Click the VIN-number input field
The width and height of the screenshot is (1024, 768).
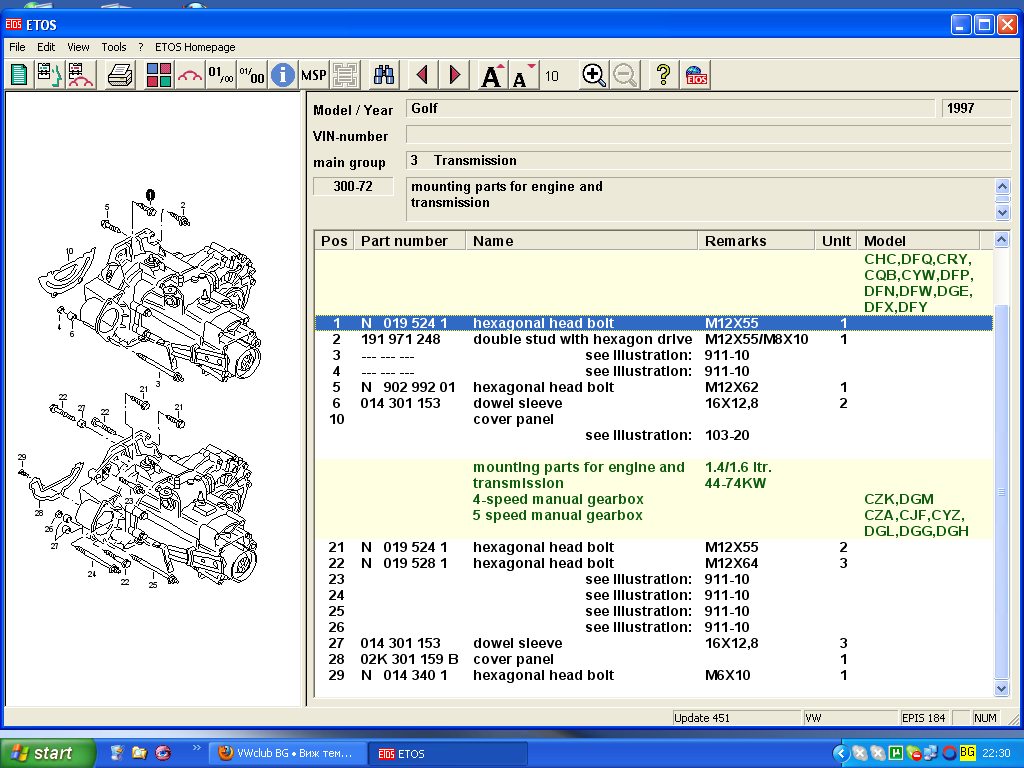pos(708,135)
